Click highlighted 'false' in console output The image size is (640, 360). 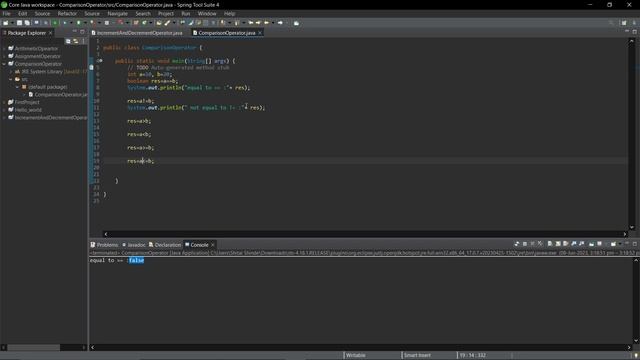pyautogui.click(x=136, y=260)
